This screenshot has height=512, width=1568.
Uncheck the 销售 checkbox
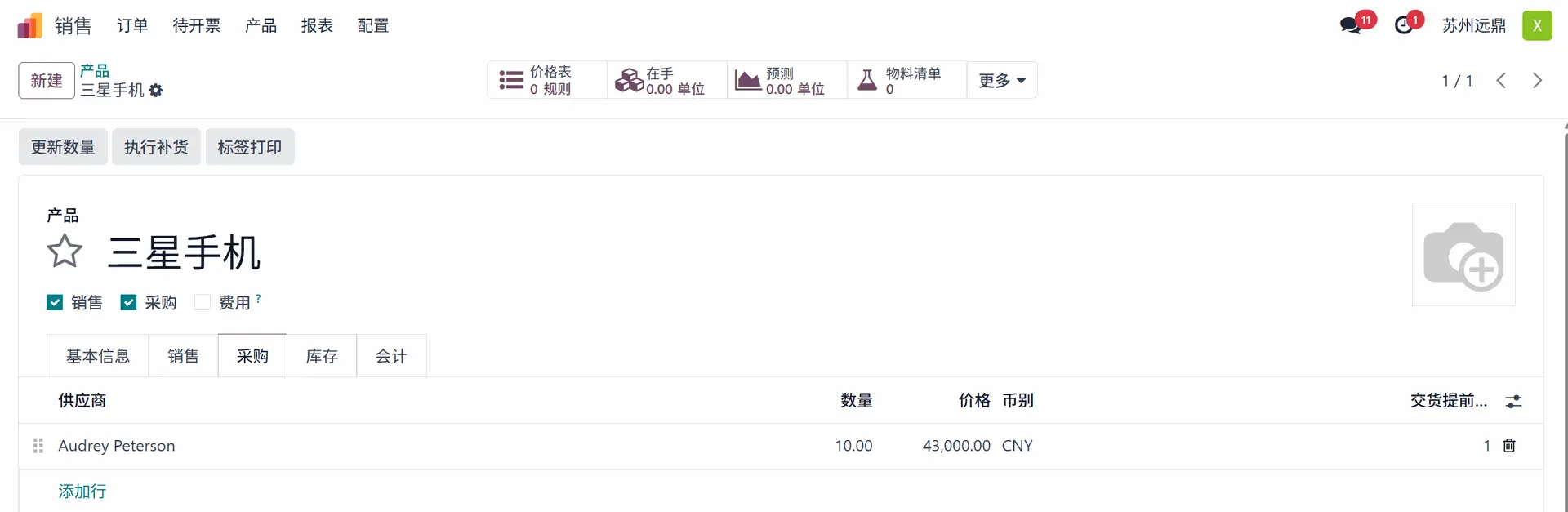pyautogui.click(x=55, y=303)
